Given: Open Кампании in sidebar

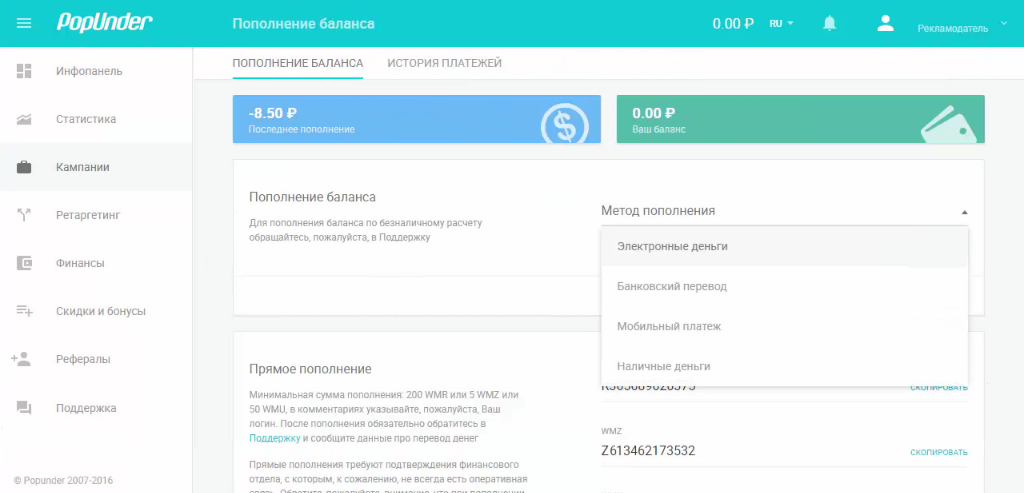Looking at the screenshot, I should tap(96, 167).
